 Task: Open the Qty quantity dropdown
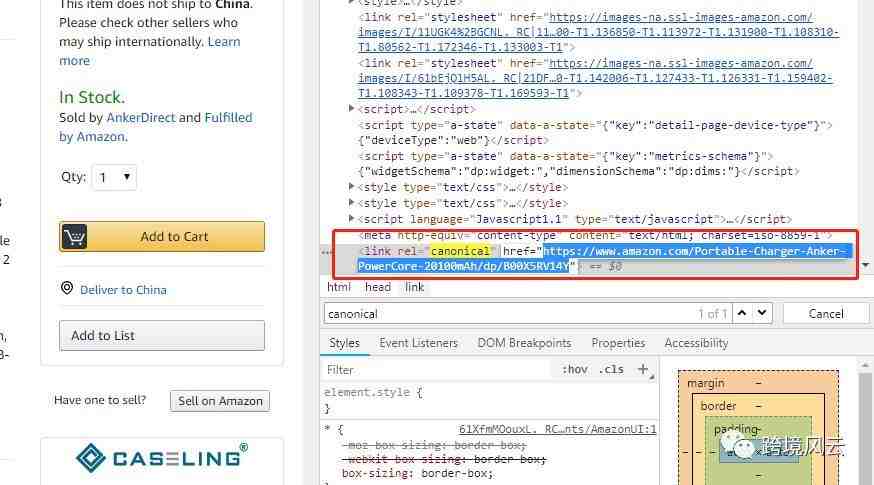click(x=114, y=177)
